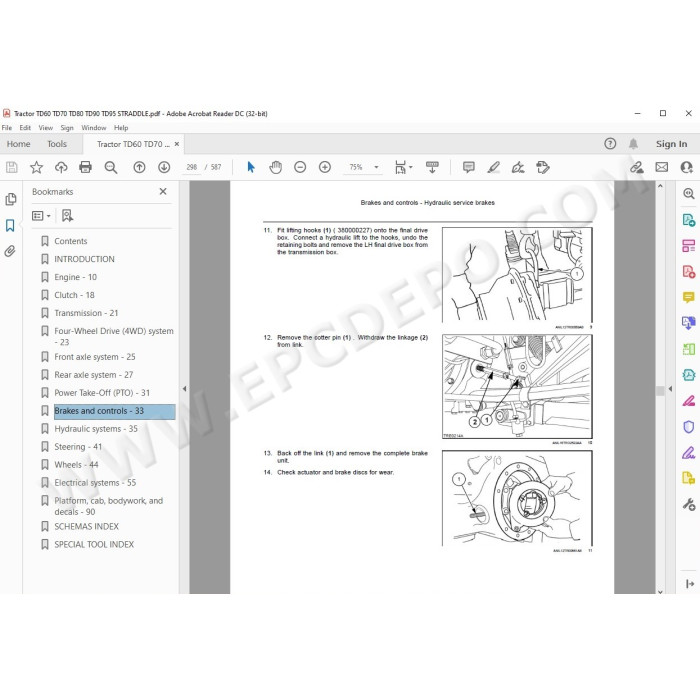
Task: Click the scrolling mode toolbar icon
Action: pyautogui.click(x=432, y=167)
